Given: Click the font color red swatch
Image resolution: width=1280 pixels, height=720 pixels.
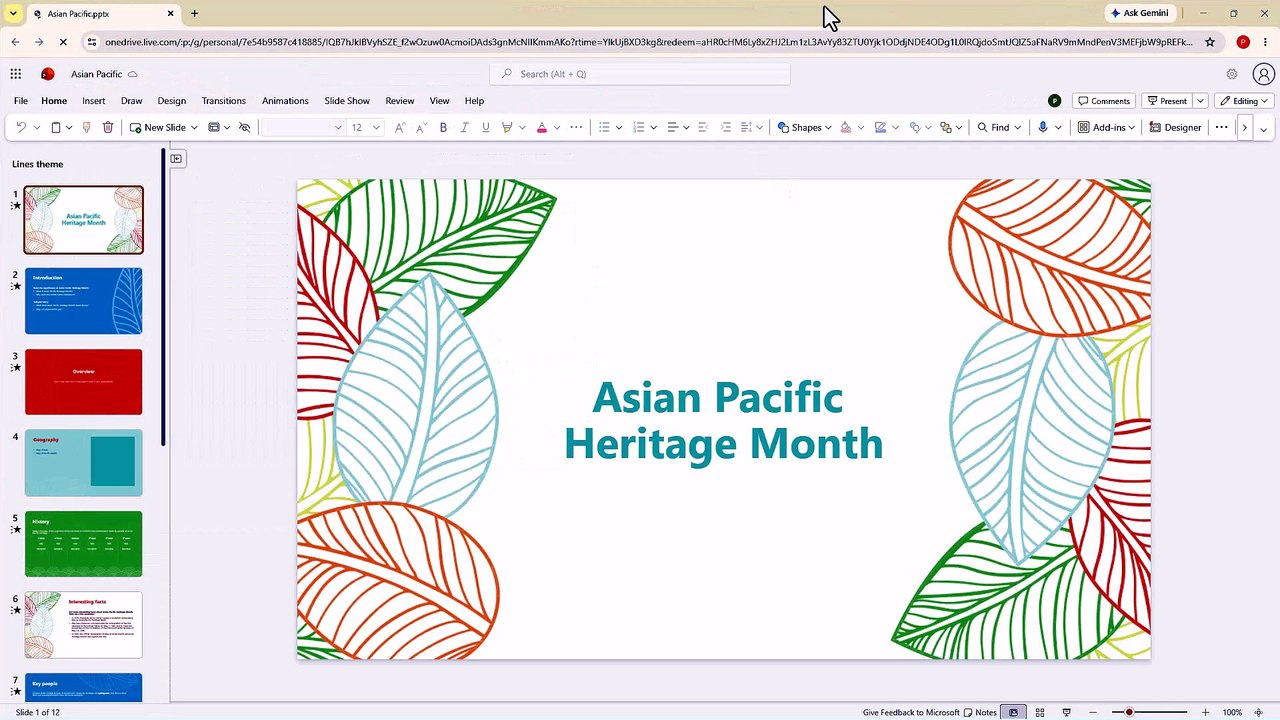Looking at the screenshot, I should pyautogui.click(x=542, y=128).
